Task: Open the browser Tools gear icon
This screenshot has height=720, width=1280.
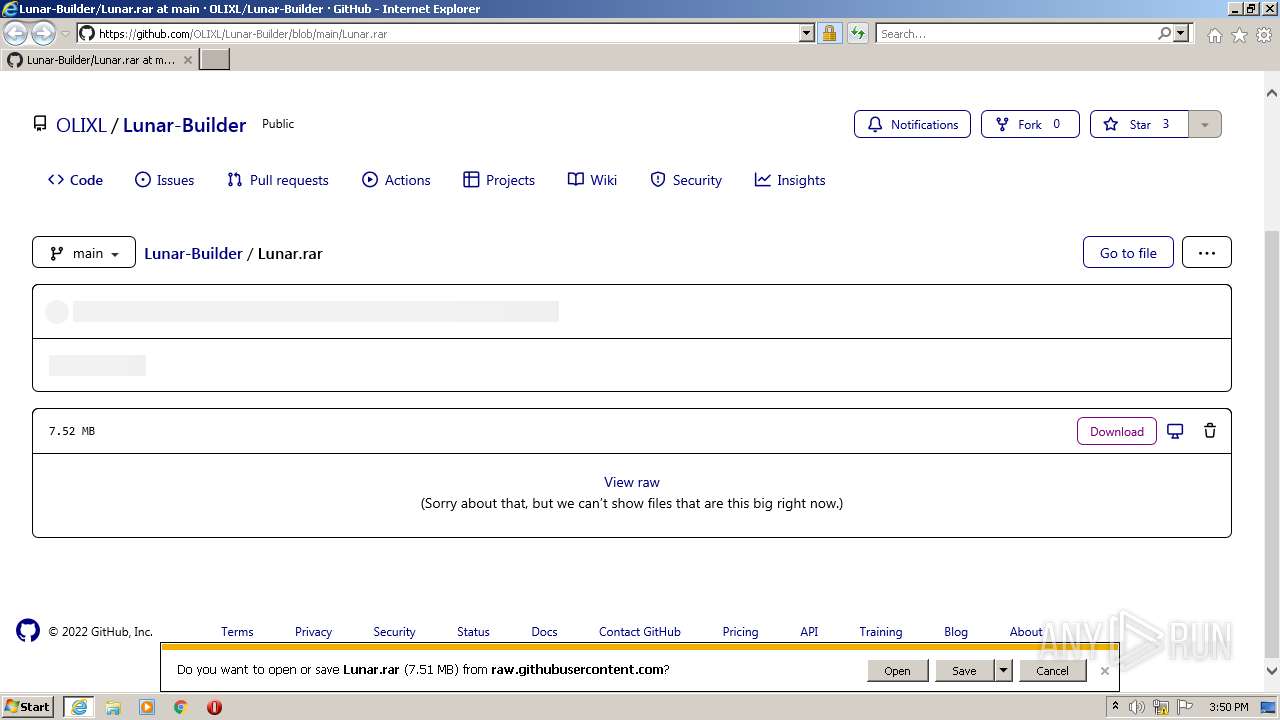Action: point(1264,35)
